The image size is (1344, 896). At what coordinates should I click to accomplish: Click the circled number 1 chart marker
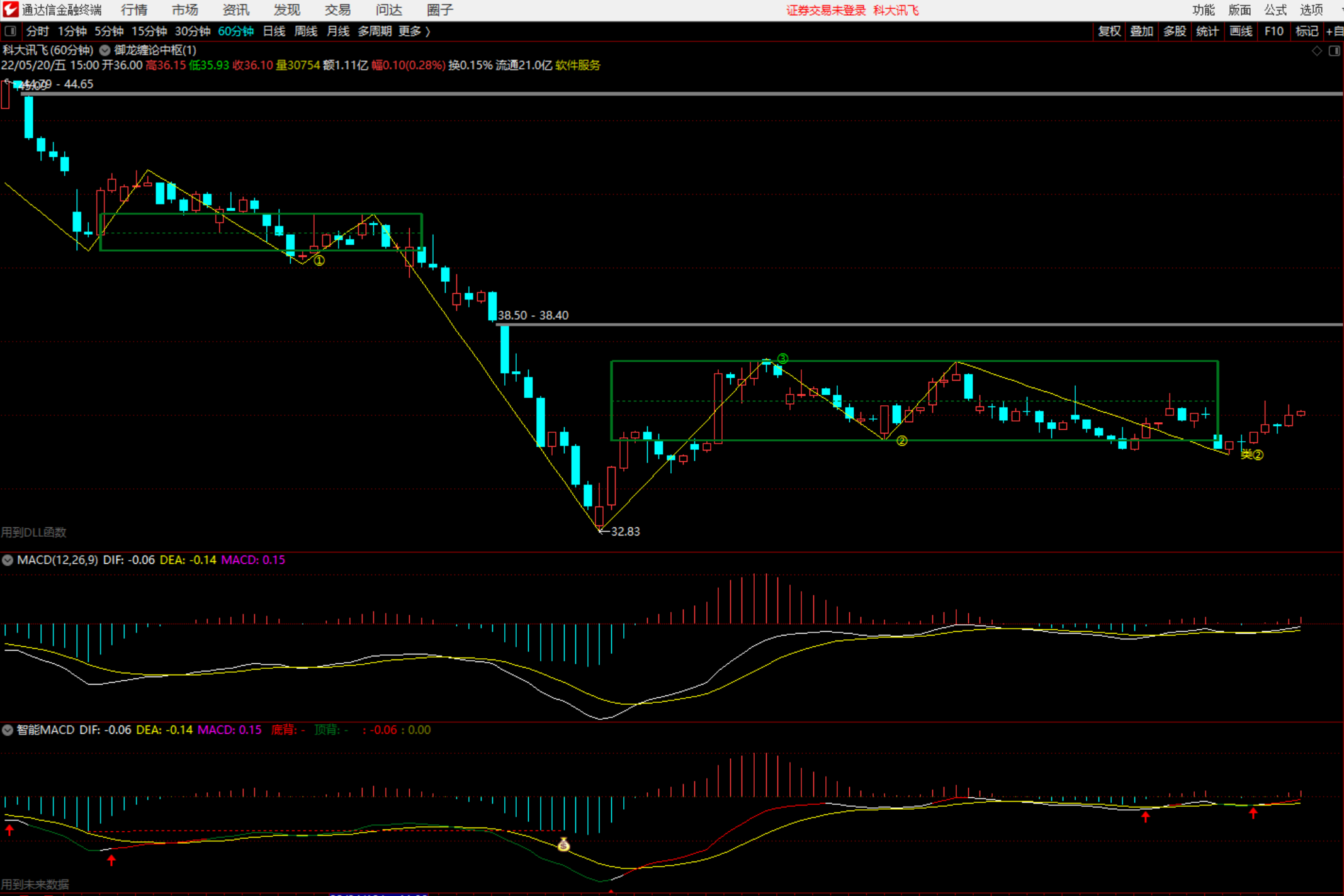point(319,260)
